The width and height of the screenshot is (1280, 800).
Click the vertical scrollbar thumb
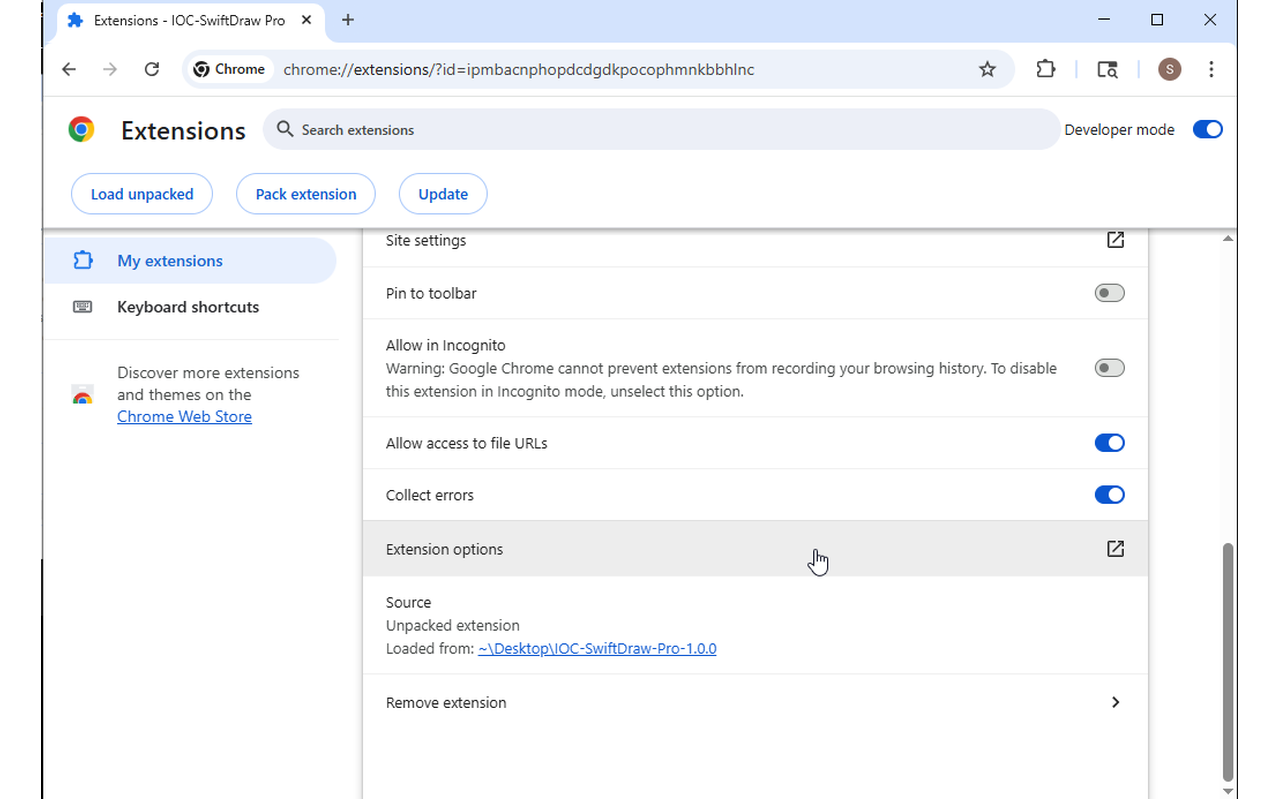(1228, 661)
